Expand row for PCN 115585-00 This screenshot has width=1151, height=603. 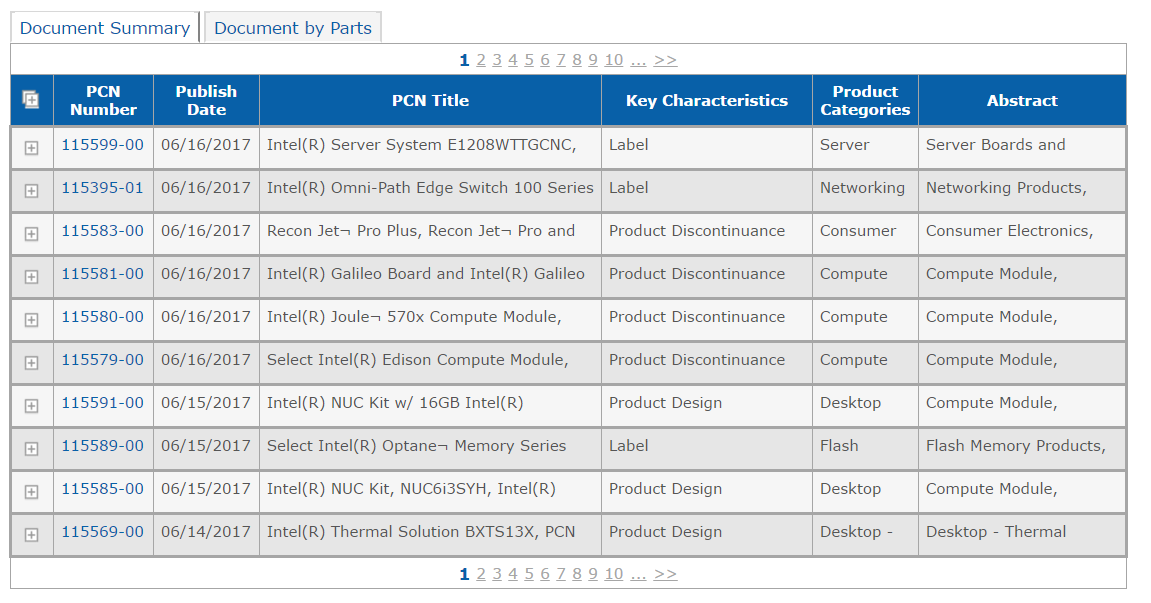(x=31, y=492)
